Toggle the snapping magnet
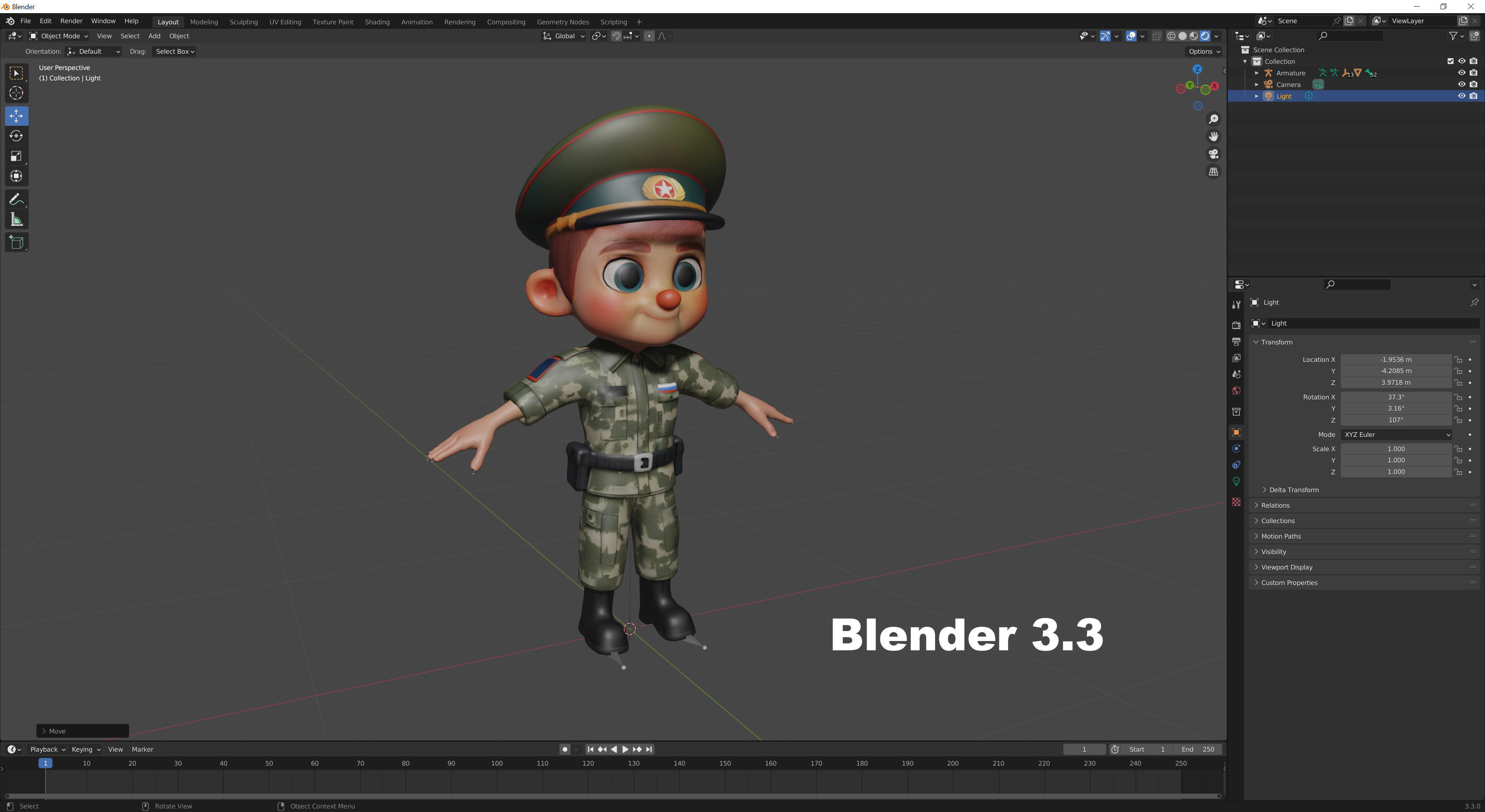The image size is (1485, 812). click(x=616, y=36)
